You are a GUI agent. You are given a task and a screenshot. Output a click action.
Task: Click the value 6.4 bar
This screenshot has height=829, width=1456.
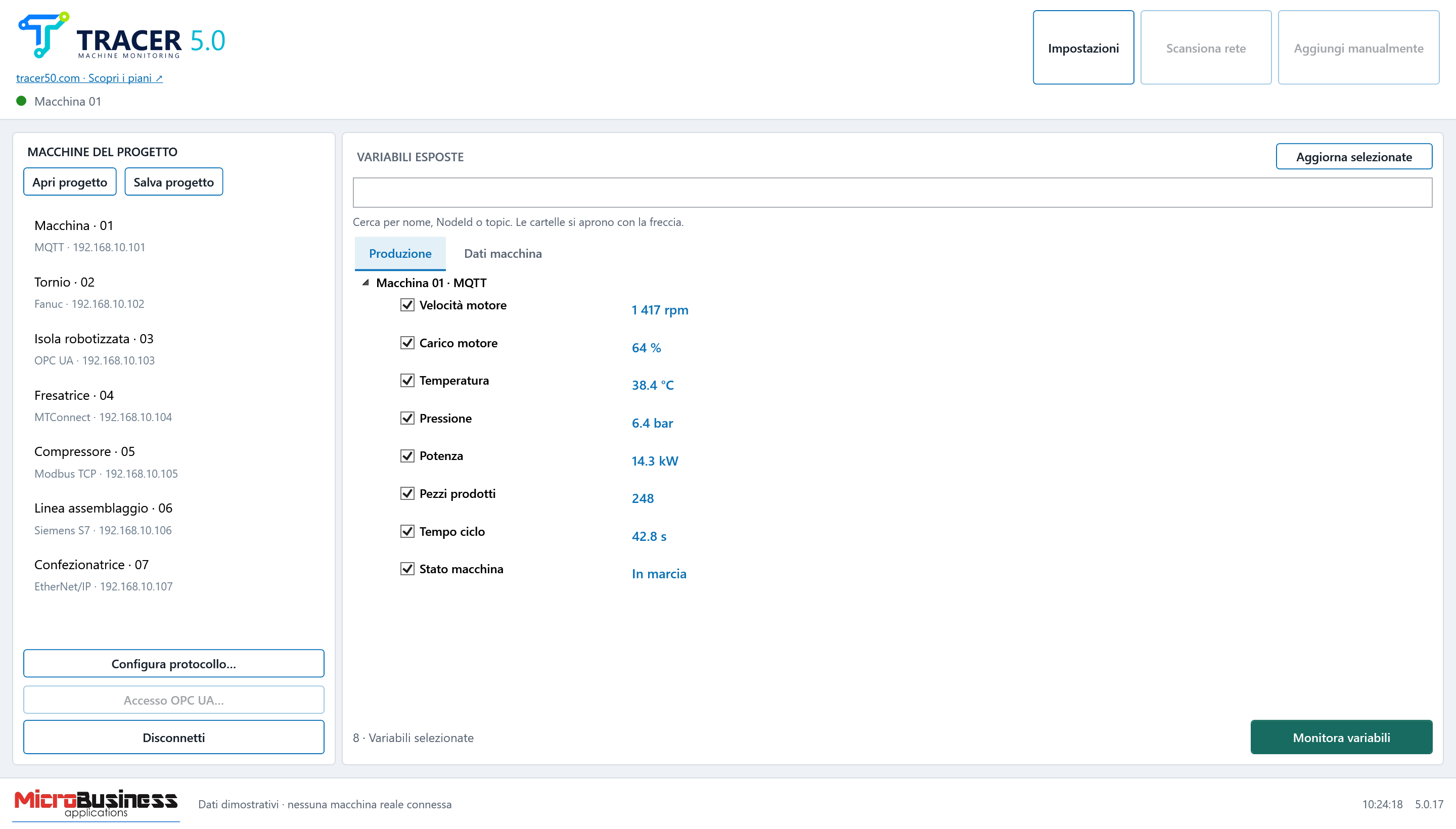(x=652, y=423)
